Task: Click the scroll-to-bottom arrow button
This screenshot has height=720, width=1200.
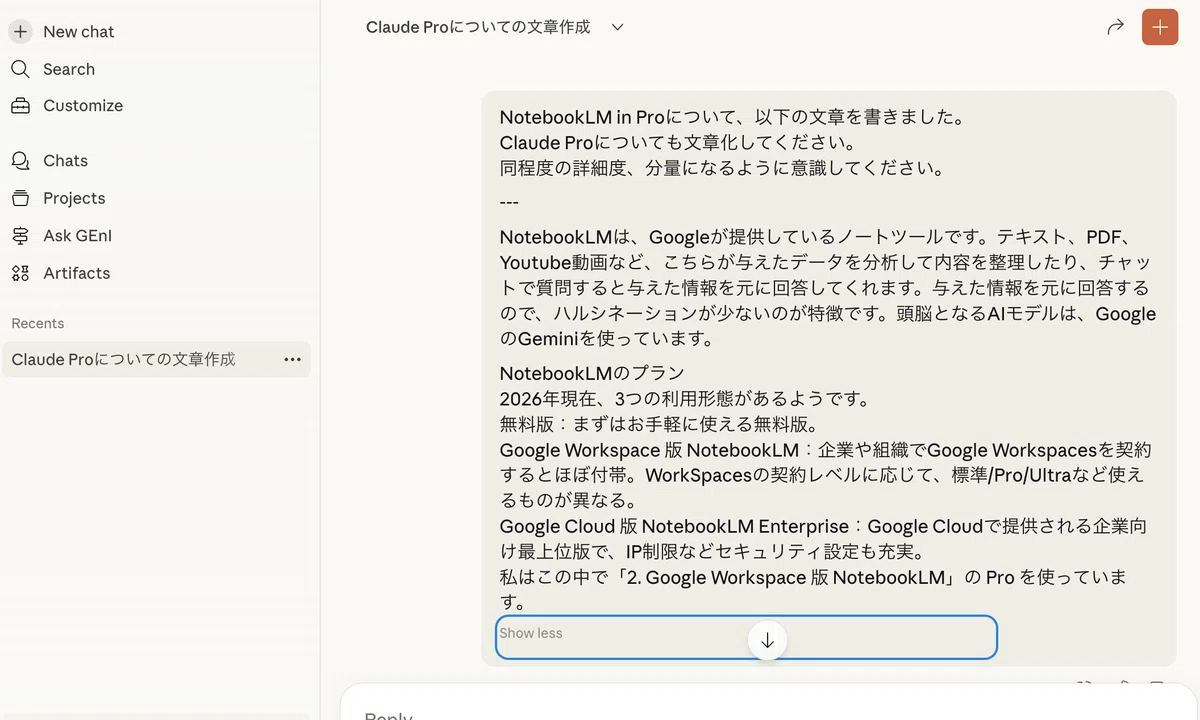Action: 767,641
